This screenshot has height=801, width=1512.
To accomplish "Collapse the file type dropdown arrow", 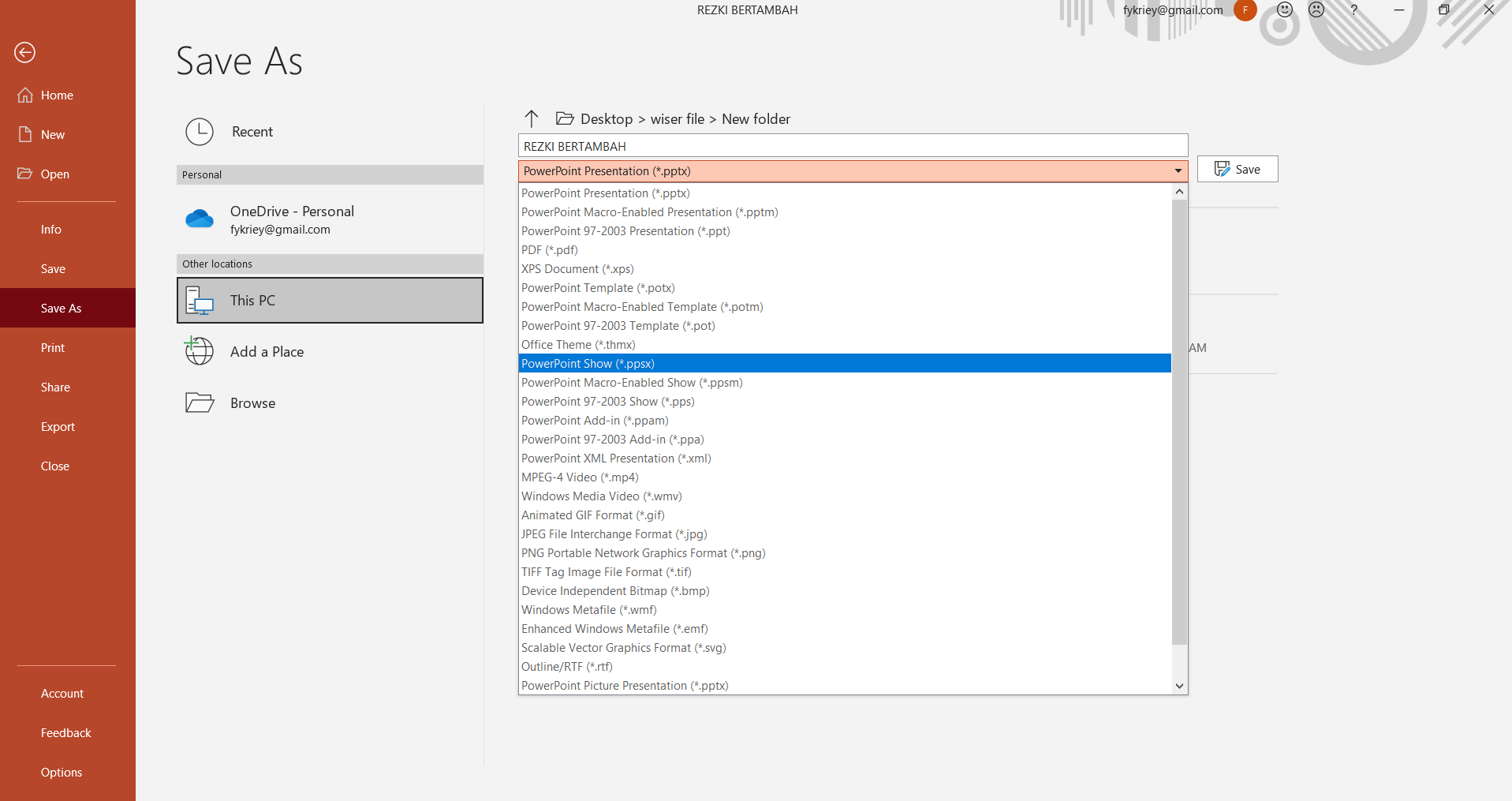I will point(1178,171).
